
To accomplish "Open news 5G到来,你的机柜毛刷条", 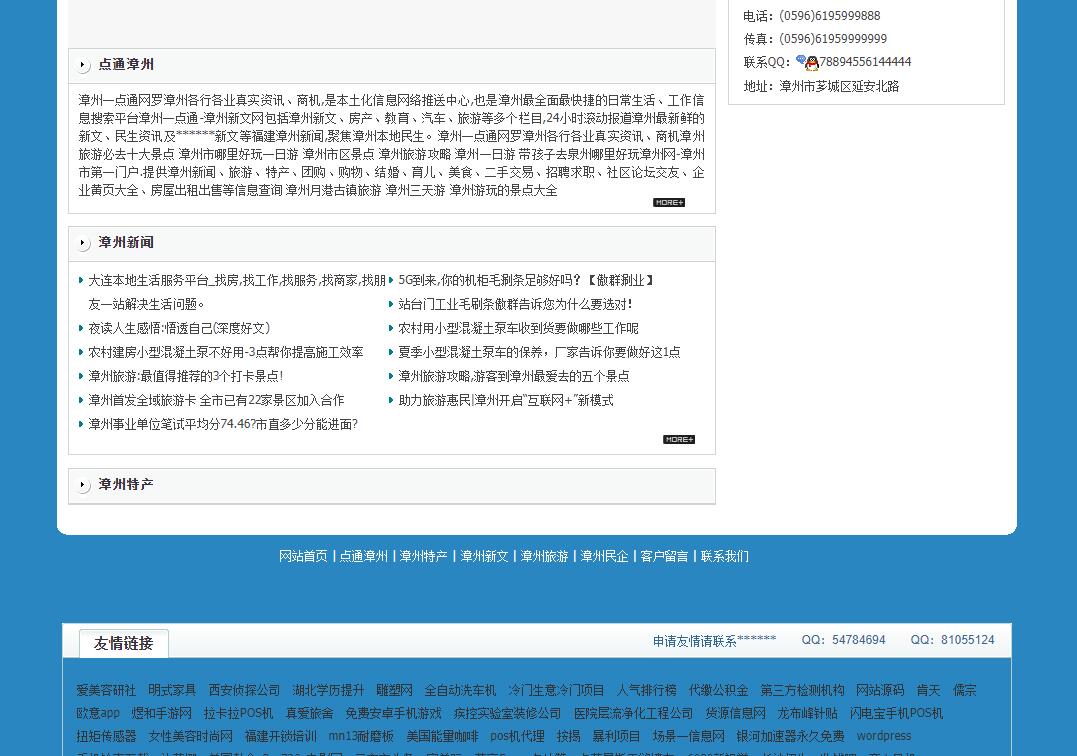I will click(x=527, y=280).
